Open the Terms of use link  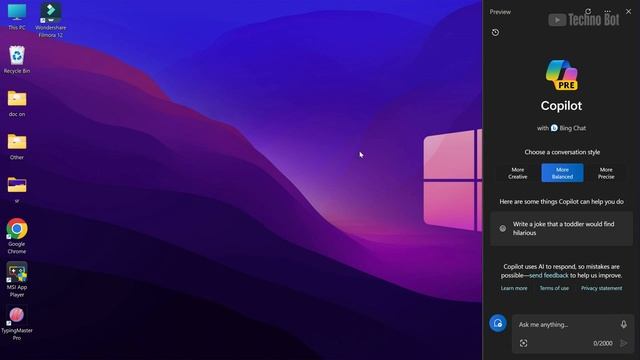554,288
